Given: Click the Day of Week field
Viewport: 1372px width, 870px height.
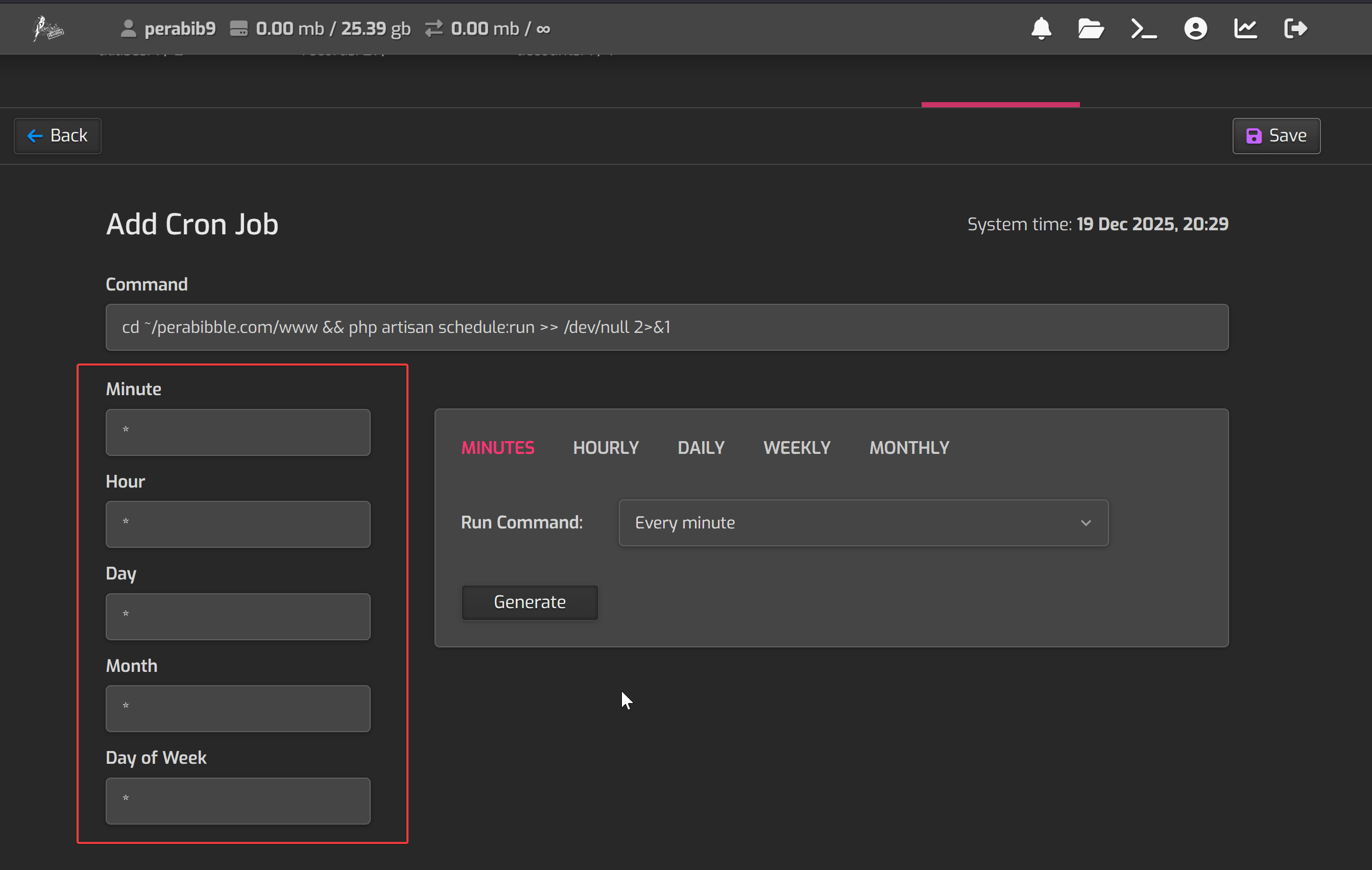Looking at the screenshot, I should pos(237,800).
